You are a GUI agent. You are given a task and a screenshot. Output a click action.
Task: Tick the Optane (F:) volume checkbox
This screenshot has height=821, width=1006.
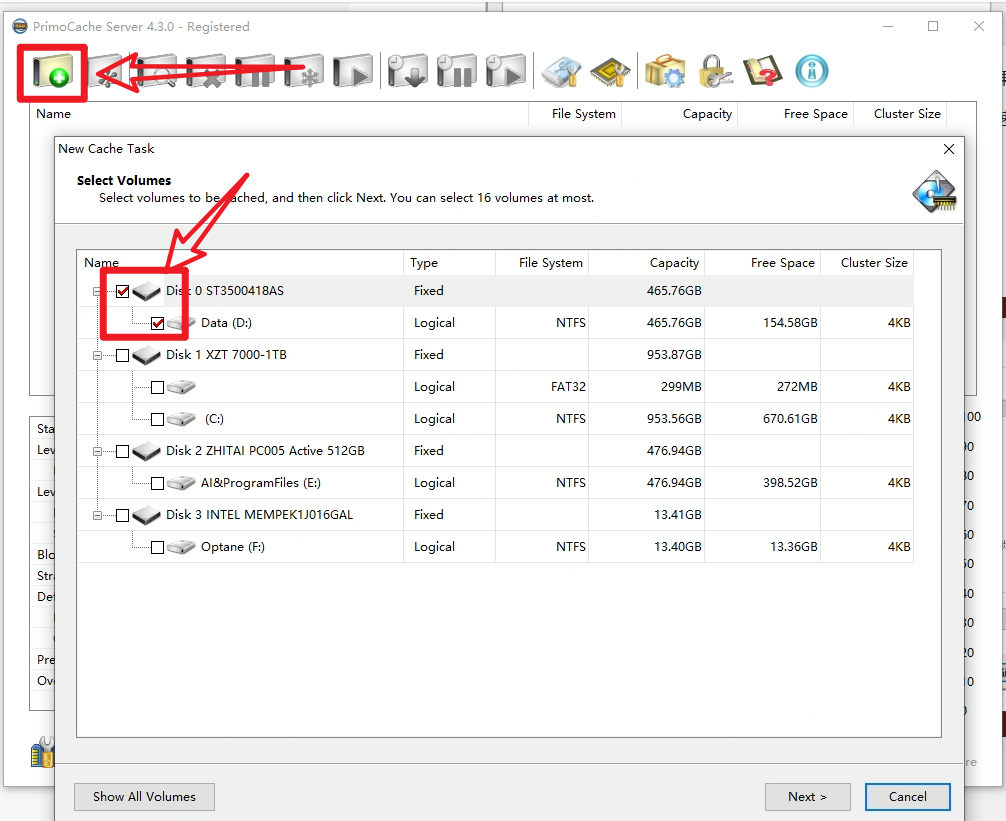[x=157, y=547]
